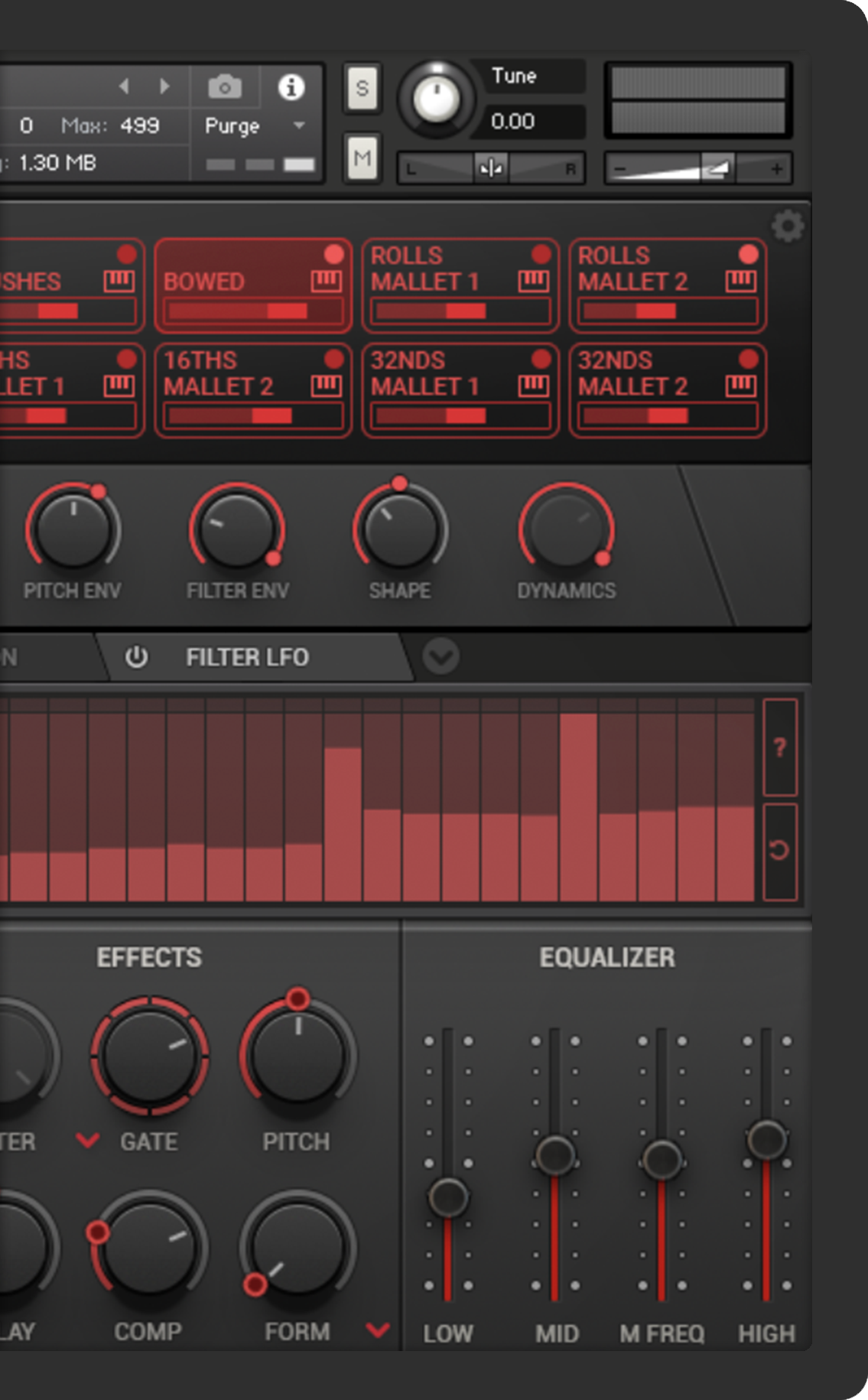Open the instrument info icon

(291, 87)
